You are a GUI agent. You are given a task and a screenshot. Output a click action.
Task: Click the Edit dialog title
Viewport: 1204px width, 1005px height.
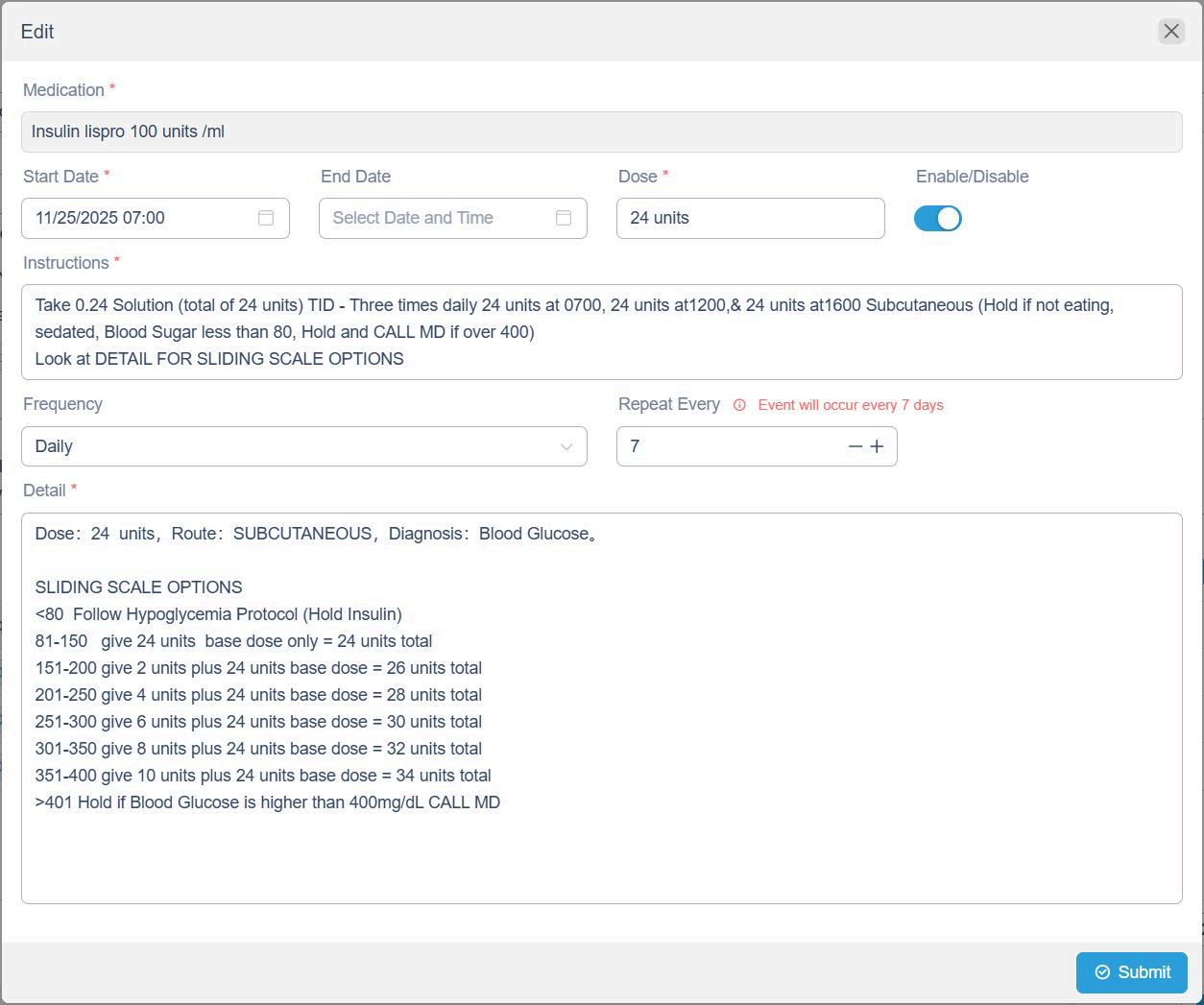[x=37, y=32]
